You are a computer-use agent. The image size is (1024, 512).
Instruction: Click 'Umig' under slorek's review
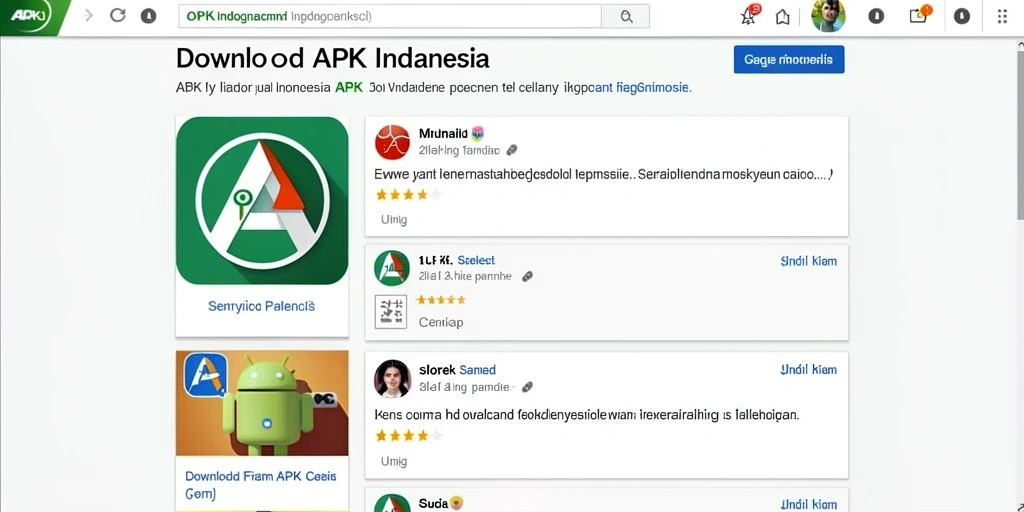point(394,461)
